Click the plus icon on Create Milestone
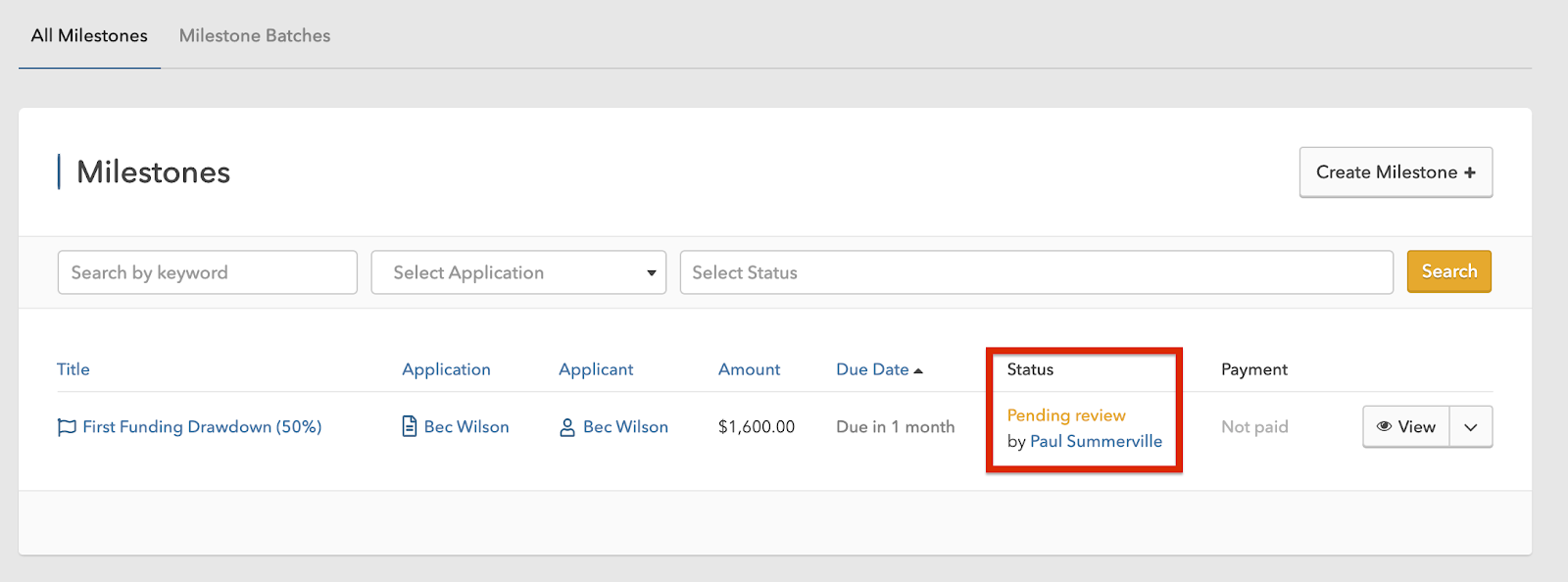Viewport: 1568px width, 582px height. [x=1470, y=173]
